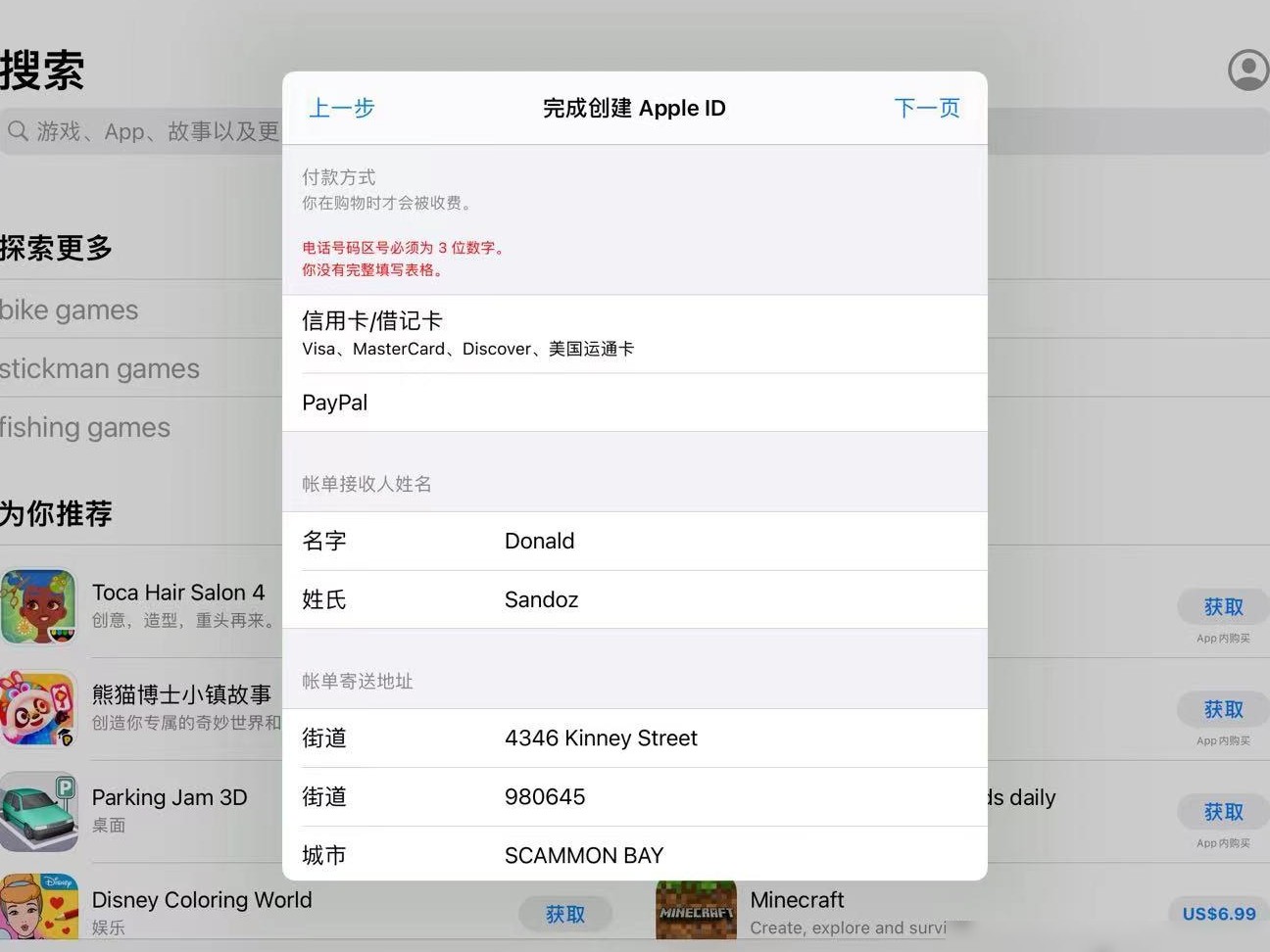This screenshot has height=952, width=1270.
Task: Get the second right-column app with 获取
Action: click(x=1223, y=709)
